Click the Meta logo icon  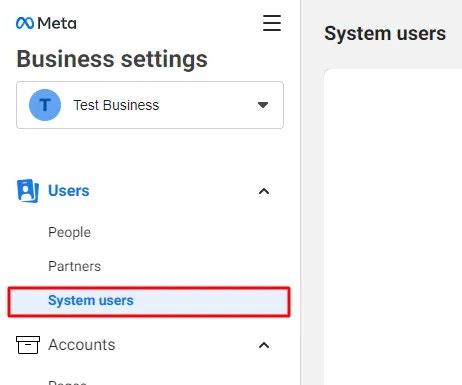pos(25,23)
